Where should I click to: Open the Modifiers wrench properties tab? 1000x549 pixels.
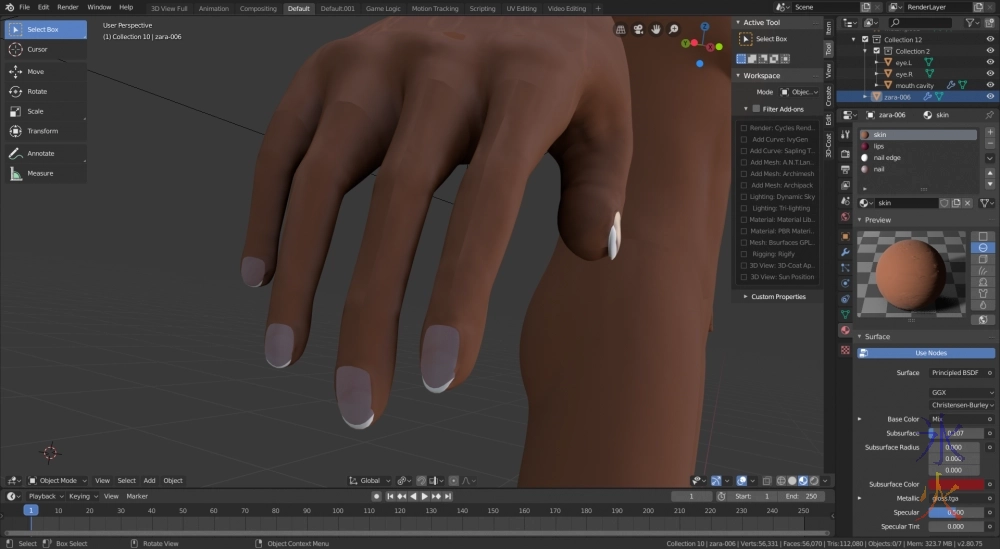845,253
